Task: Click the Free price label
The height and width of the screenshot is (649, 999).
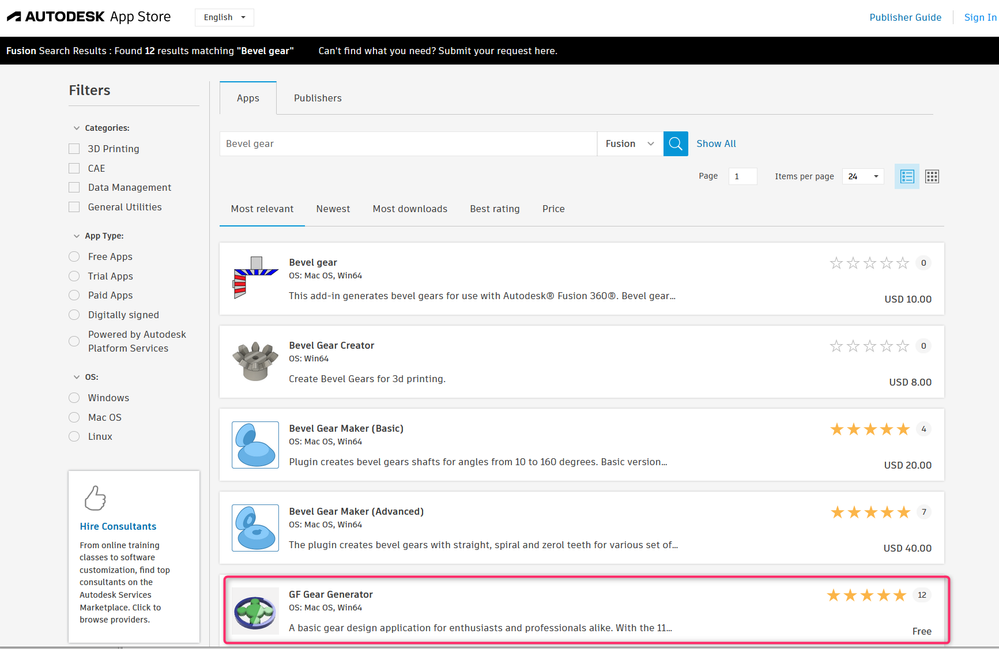Action: 921,631
